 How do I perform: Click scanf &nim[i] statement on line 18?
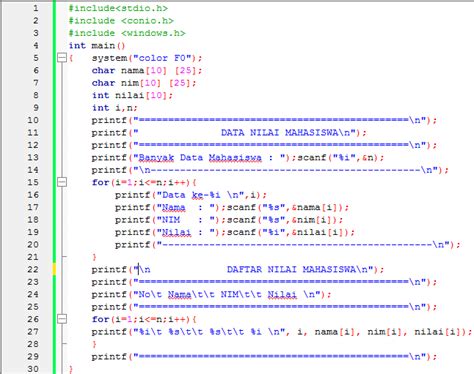point(285,220)
